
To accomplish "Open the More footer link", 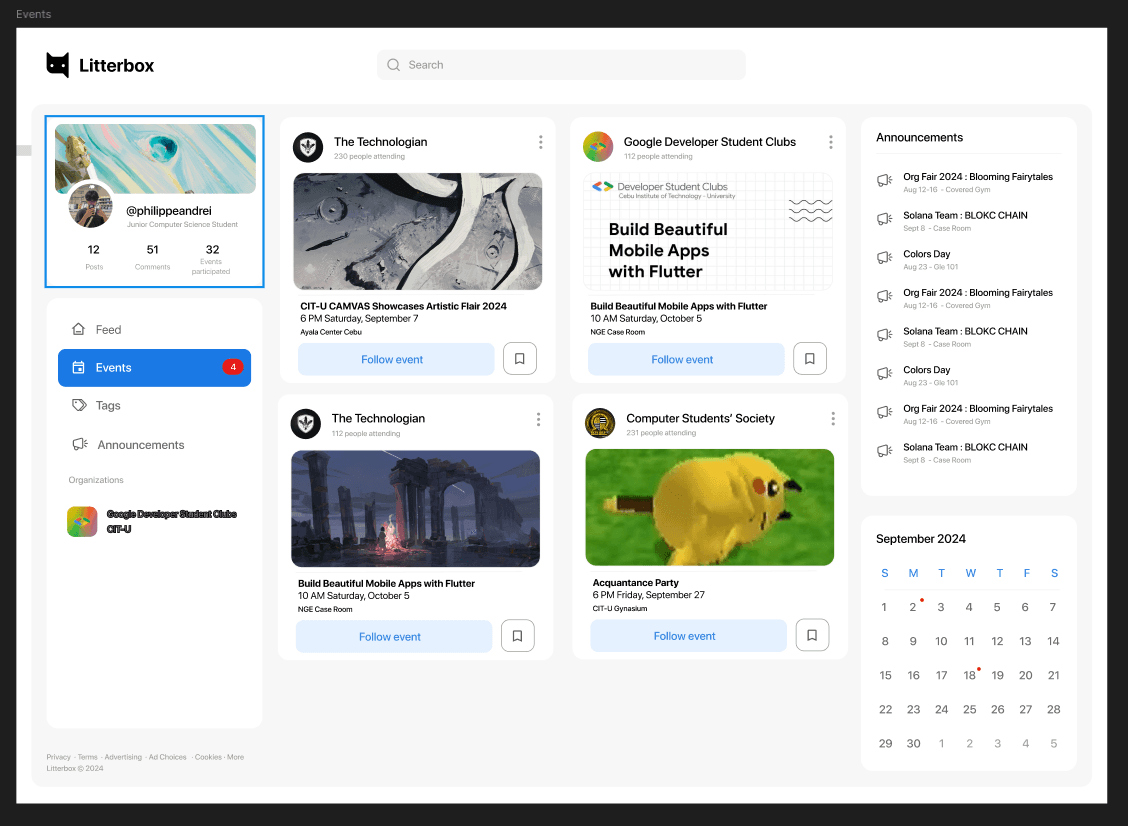I will (235, 757).
